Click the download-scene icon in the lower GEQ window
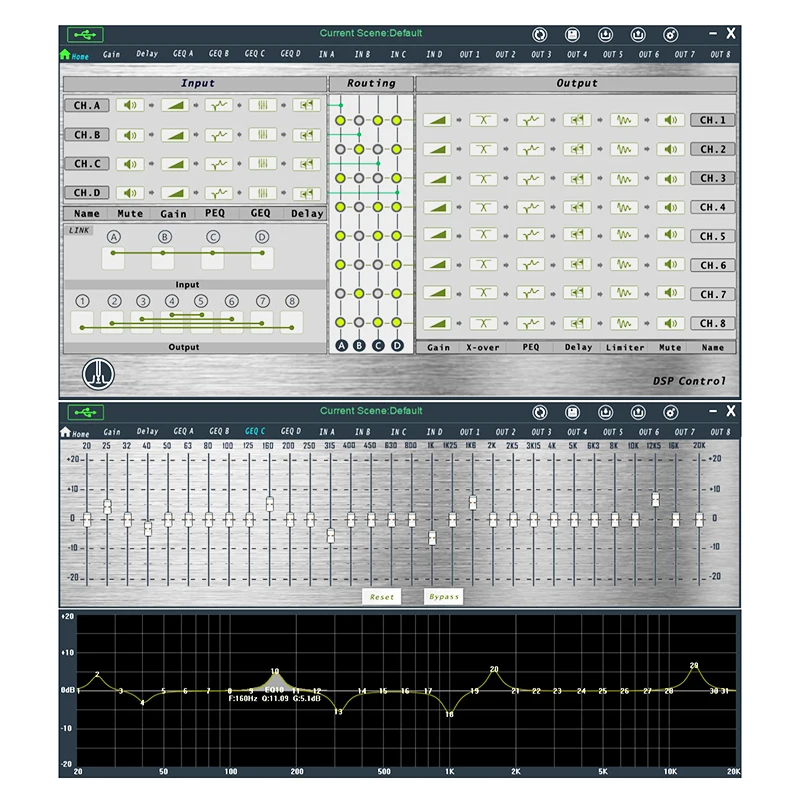Screen dimensions: 800x800 (x=605, y=412)
